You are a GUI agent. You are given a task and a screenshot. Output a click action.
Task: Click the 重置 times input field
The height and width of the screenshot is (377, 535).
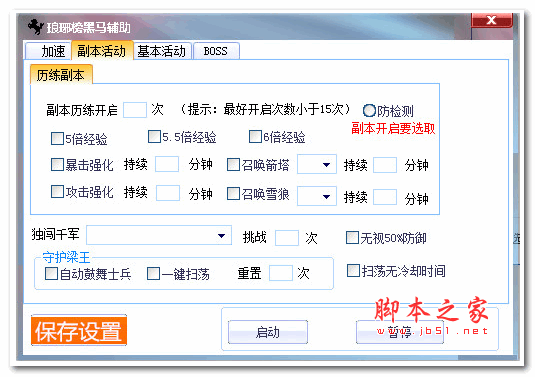[281, 273]
